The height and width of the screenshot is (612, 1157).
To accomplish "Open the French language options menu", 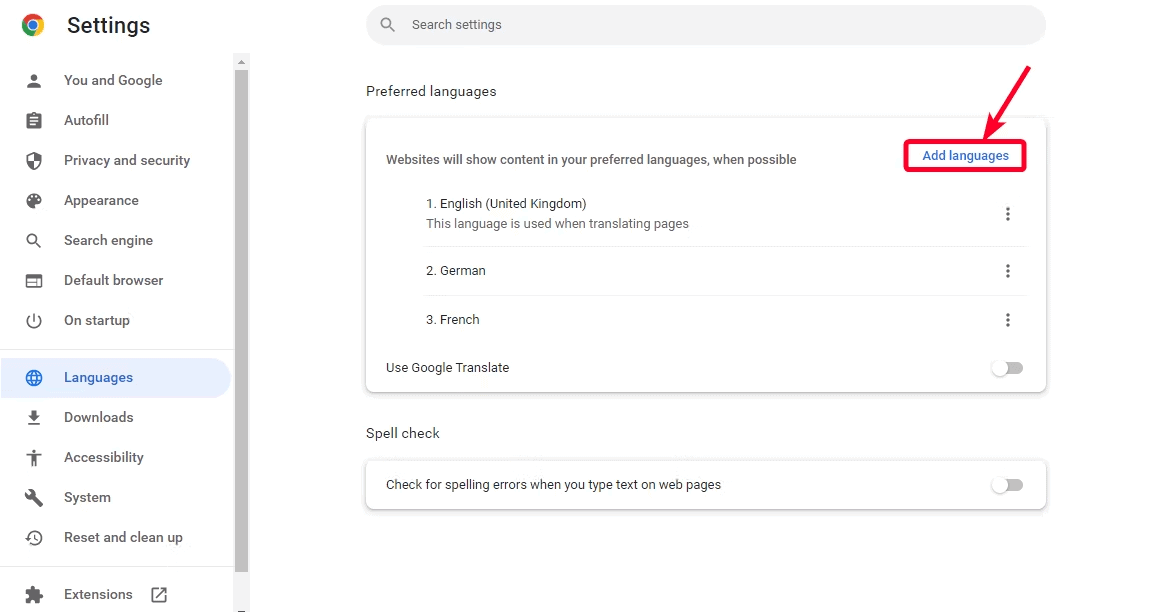I will 1008,319.
